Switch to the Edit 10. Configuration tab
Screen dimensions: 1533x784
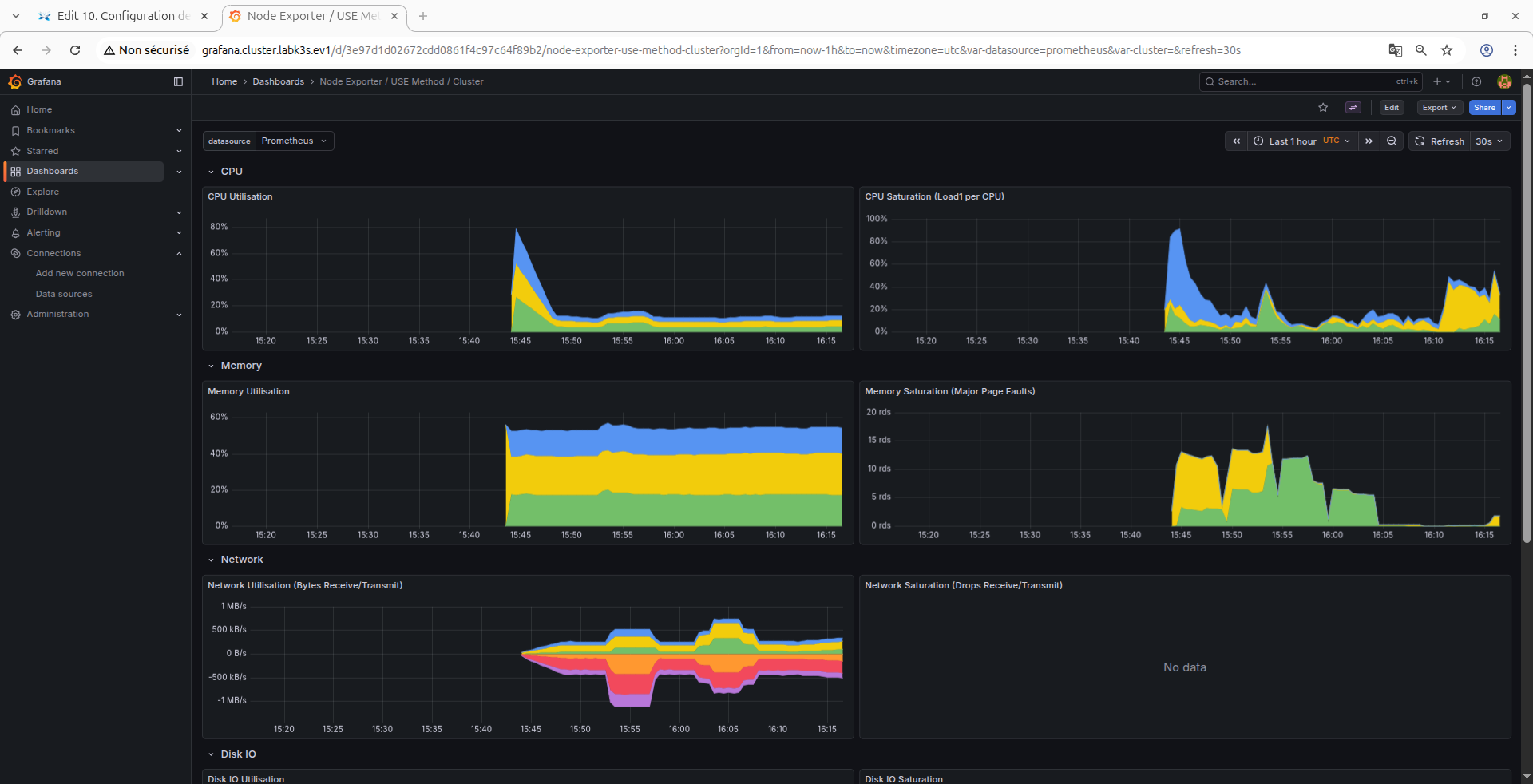coord(123,16)
